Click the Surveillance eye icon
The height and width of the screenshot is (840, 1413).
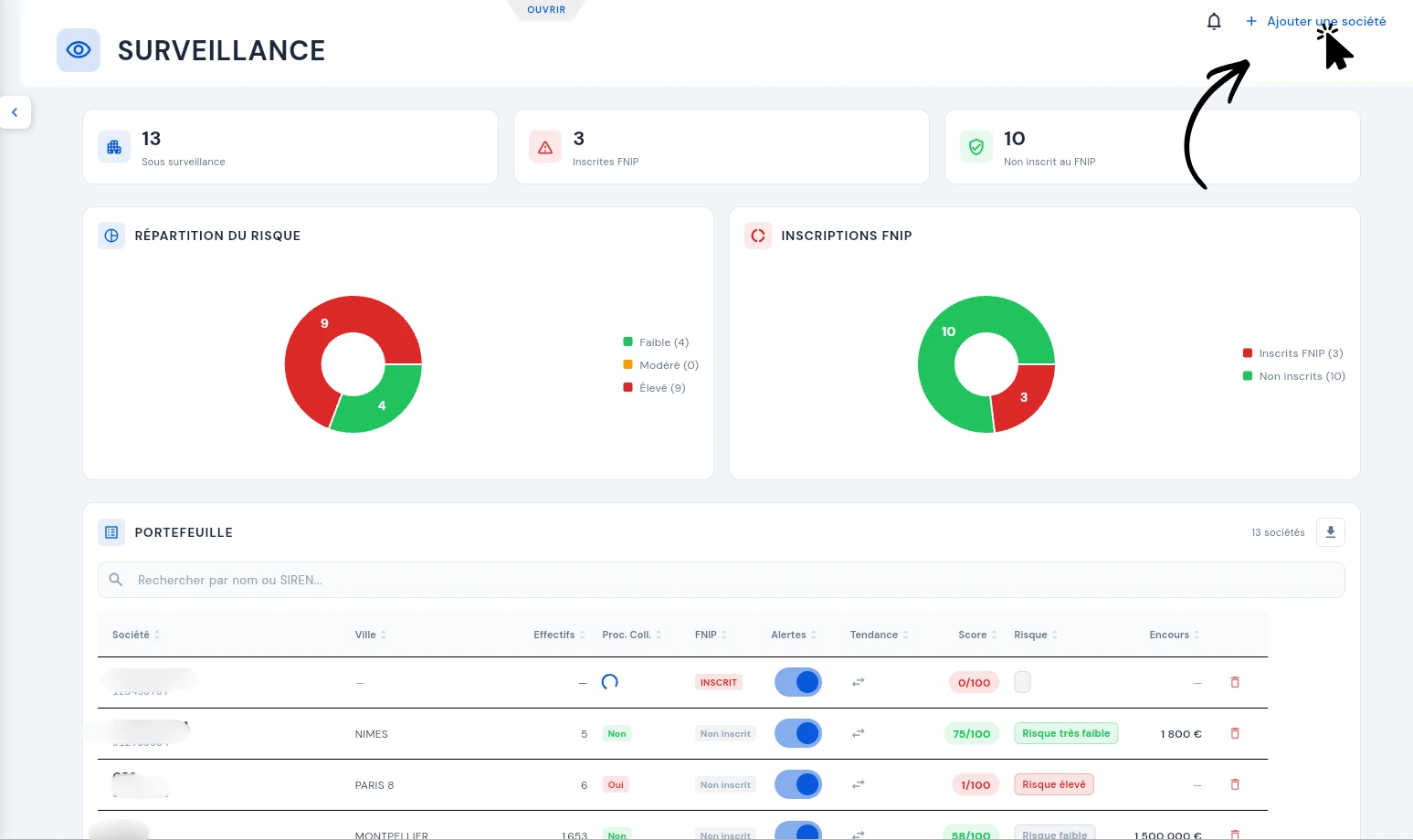79,50
